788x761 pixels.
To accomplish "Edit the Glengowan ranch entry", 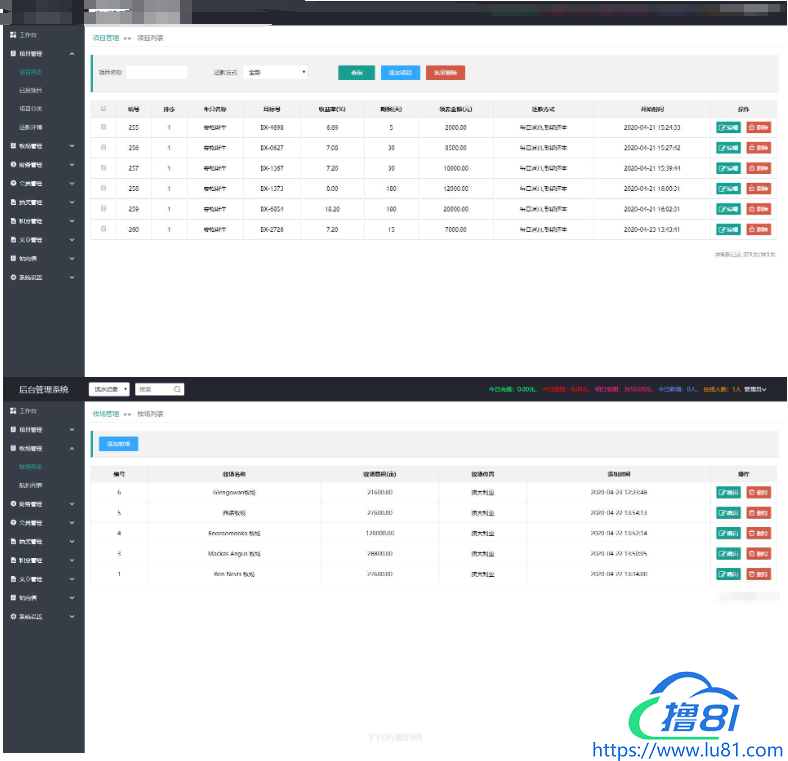I will 728,492.
